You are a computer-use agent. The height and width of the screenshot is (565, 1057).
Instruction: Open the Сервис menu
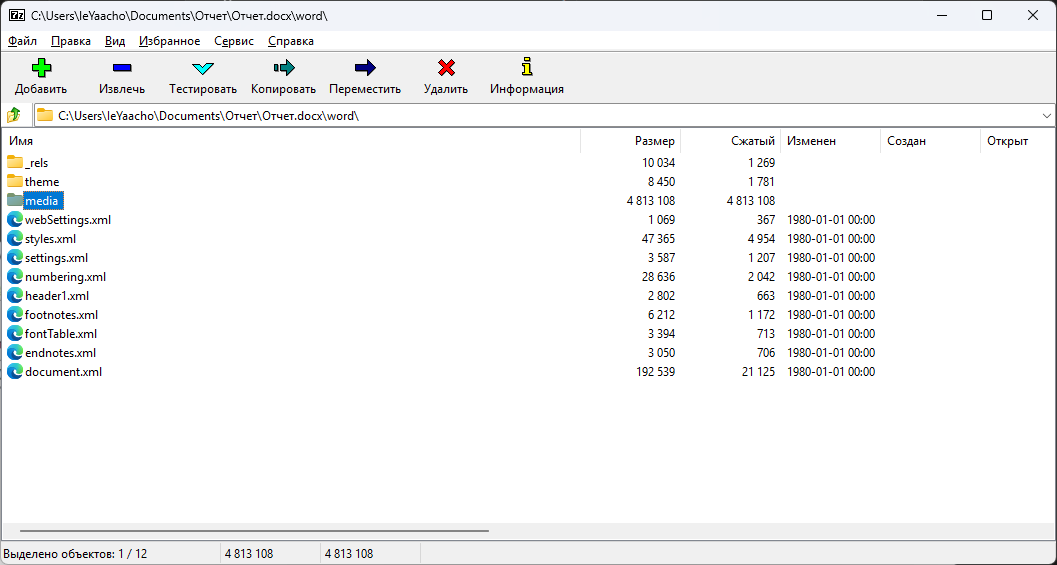click(234, 41)
